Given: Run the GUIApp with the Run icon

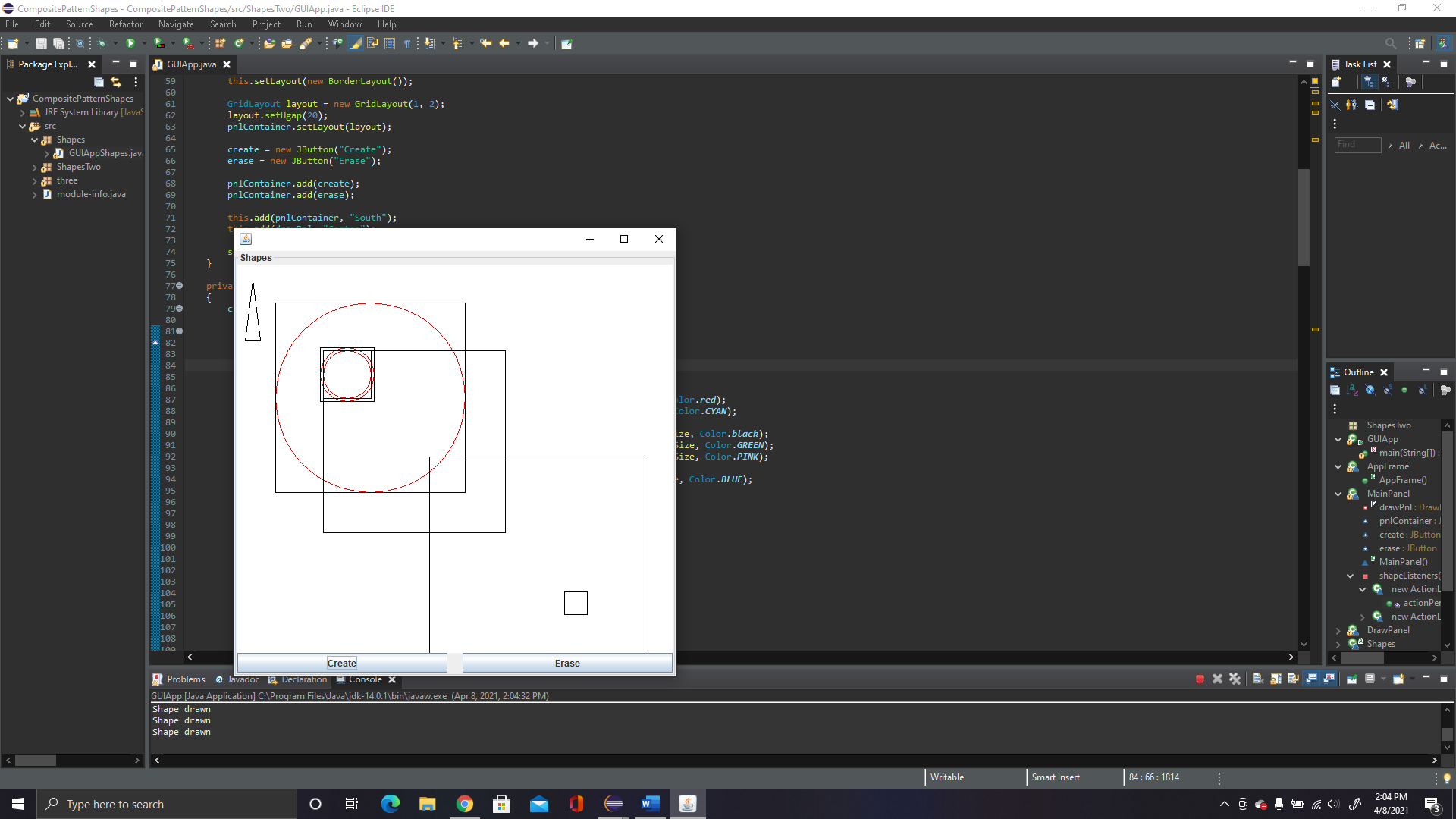Looking at the screenshot, I should [130, 43].
